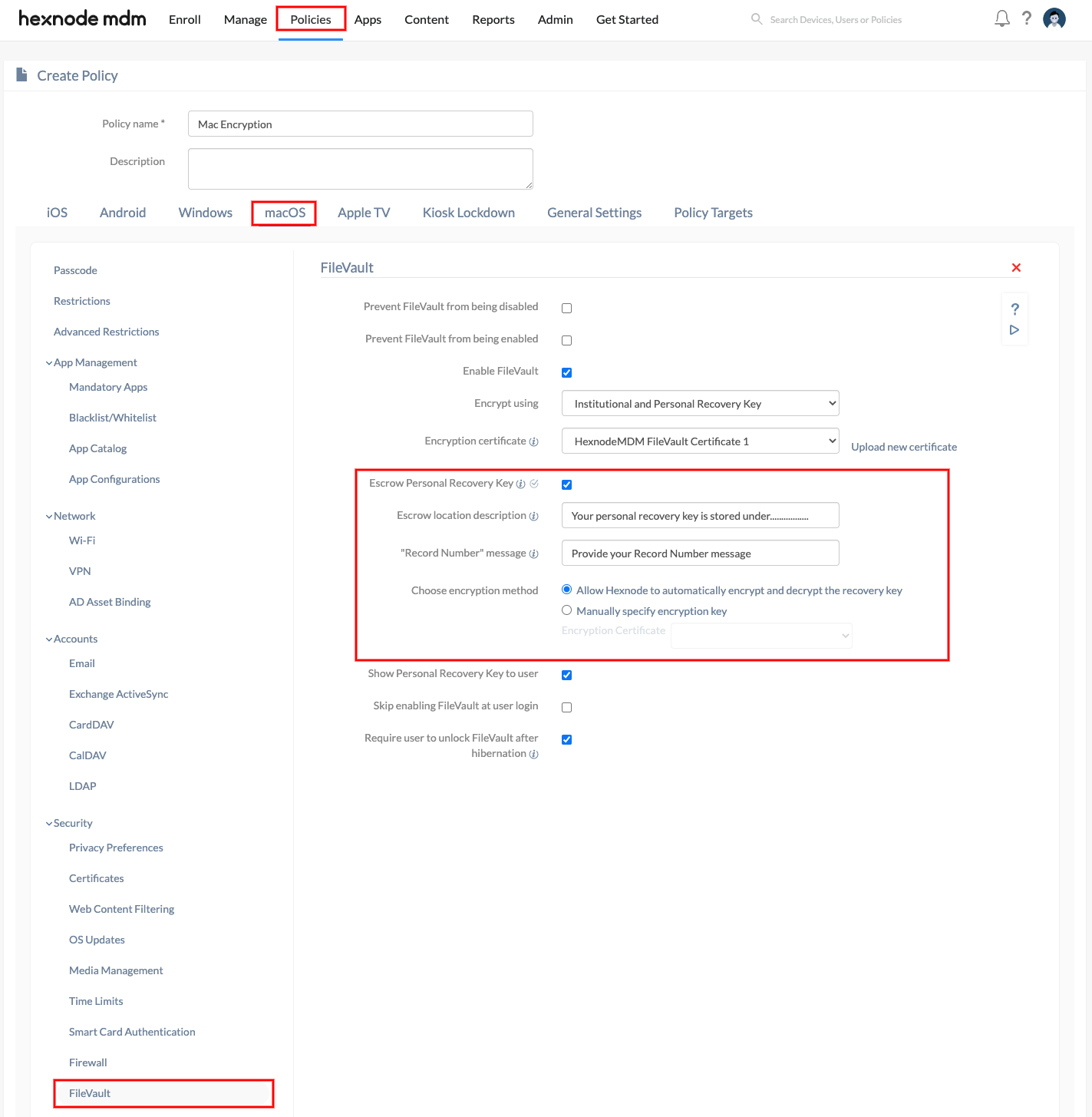Close the FileVault configuration with red X
The width and height of the screenshot is (1092, 1117).
tap(1016, 267)
